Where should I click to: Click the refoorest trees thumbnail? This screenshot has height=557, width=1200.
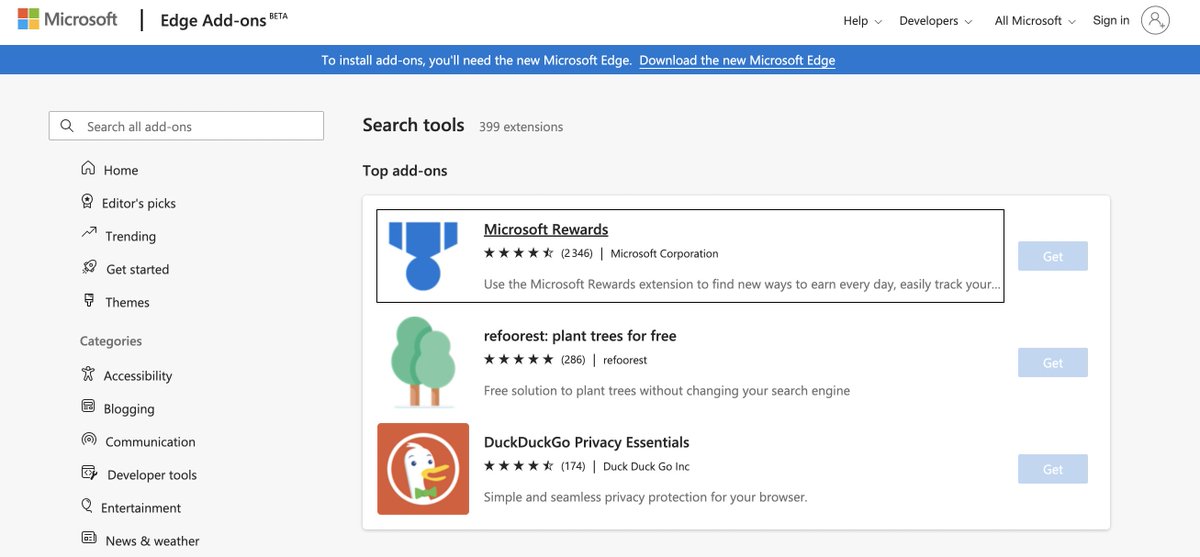[x=423, y=362]
